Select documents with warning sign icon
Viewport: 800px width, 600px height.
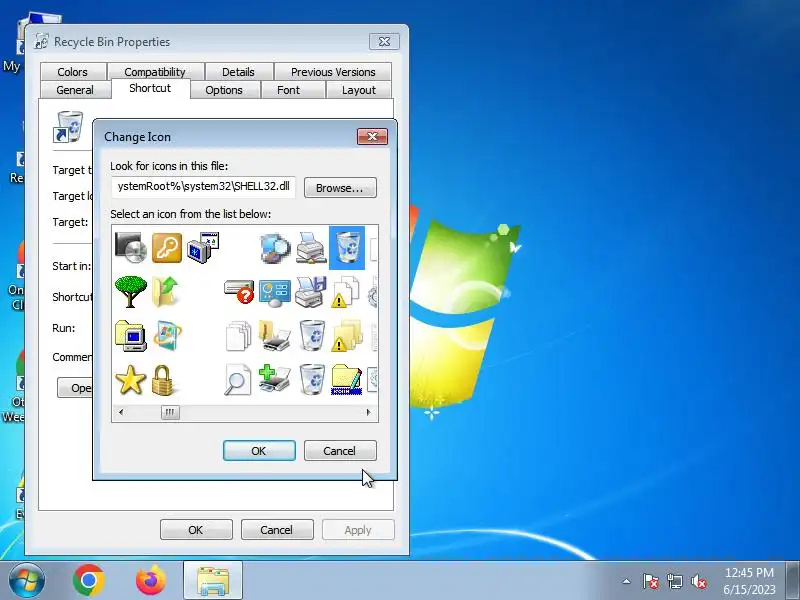pyautogui.click(x=346, y=292)
